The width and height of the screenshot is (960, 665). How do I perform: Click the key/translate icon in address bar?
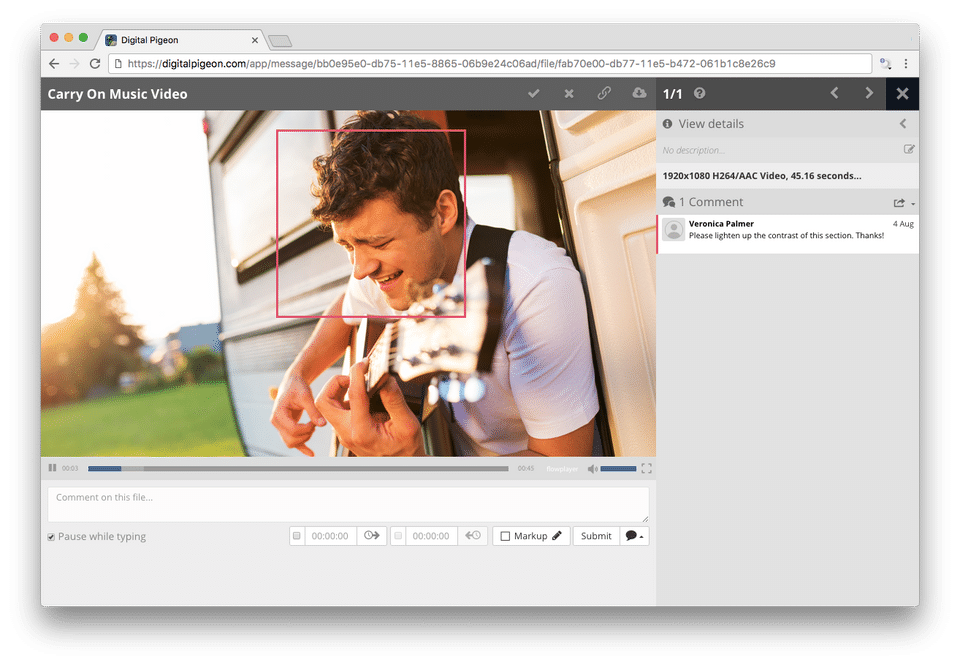pos(885,64)
